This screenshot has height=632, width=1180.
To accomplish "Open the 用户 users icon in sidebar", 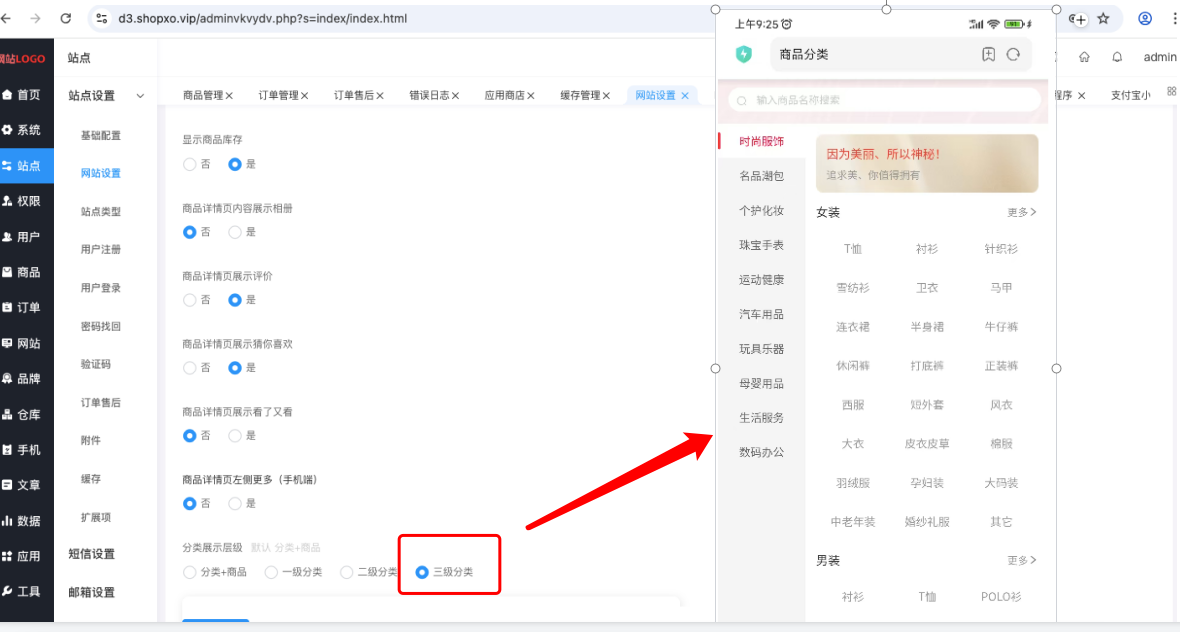I will pos(7,237).
